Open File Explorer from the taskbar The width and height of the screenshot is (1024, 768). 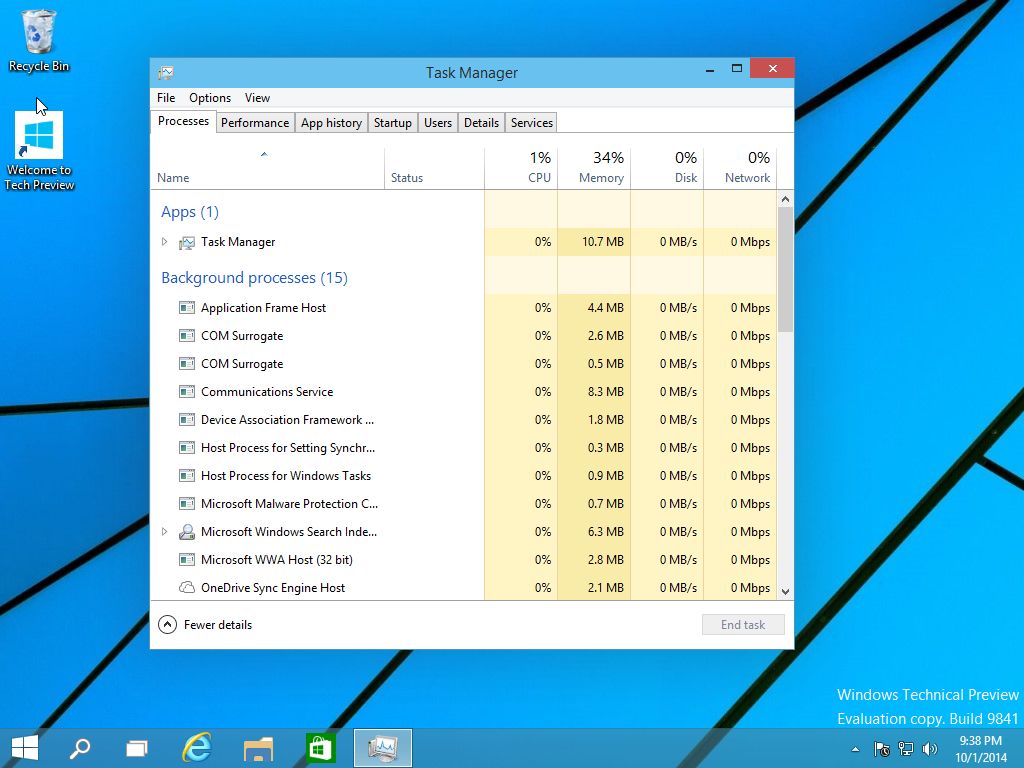tap(258, 748)
